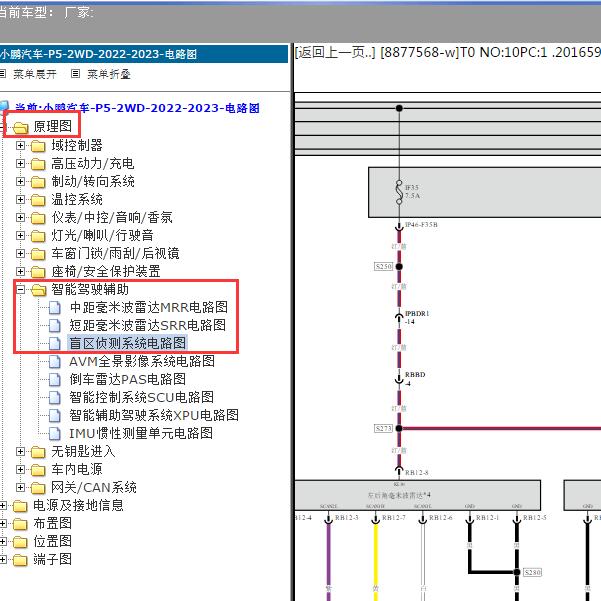
Task: Click the 布置图 folder icon
Action: click(x=20, y=524)
